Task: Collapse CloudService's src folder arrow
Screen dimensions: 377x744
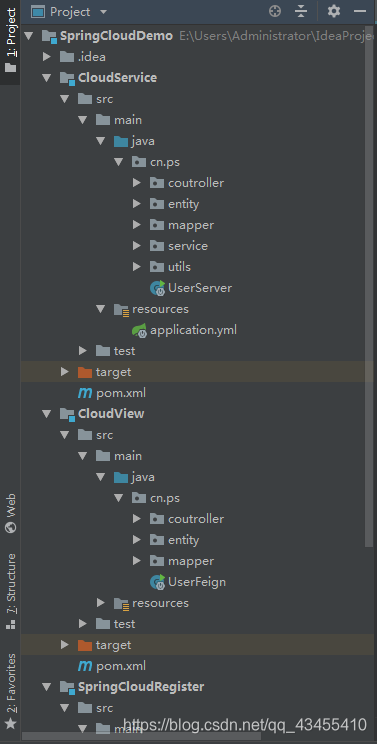Action: click(64, 99)
